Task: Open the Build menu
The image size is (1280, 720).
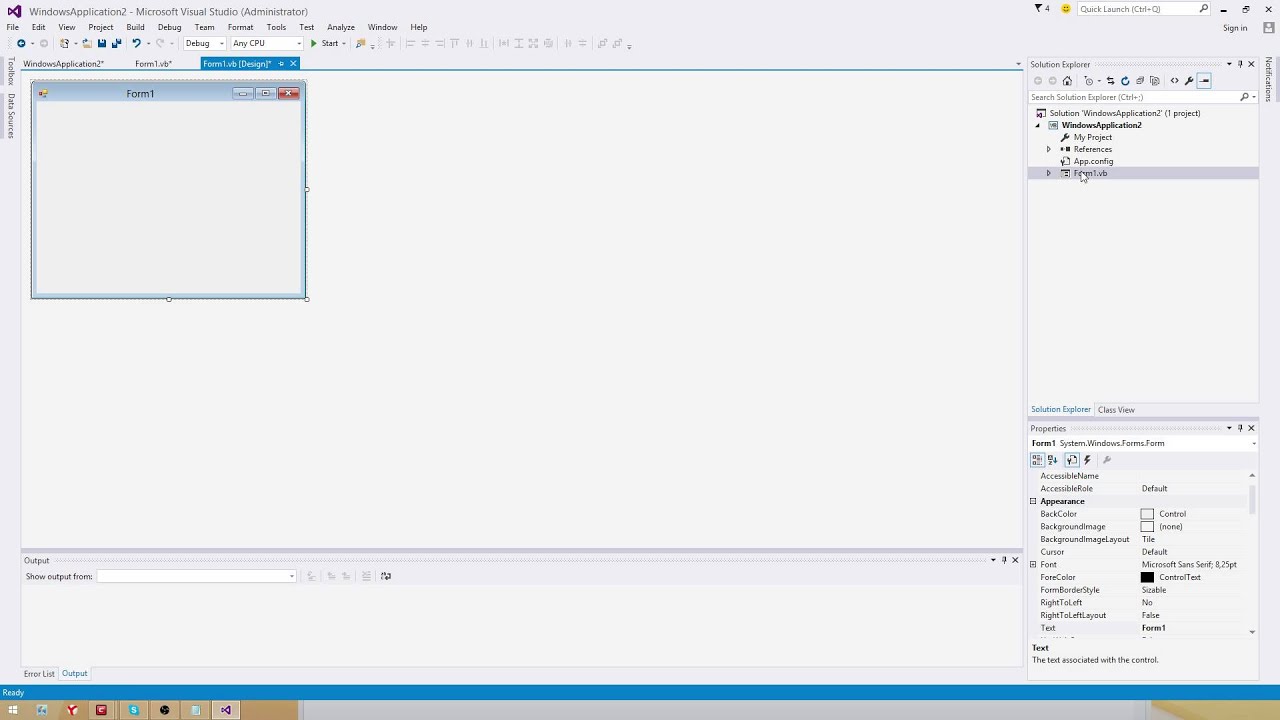Action: (x=135, y=27)
